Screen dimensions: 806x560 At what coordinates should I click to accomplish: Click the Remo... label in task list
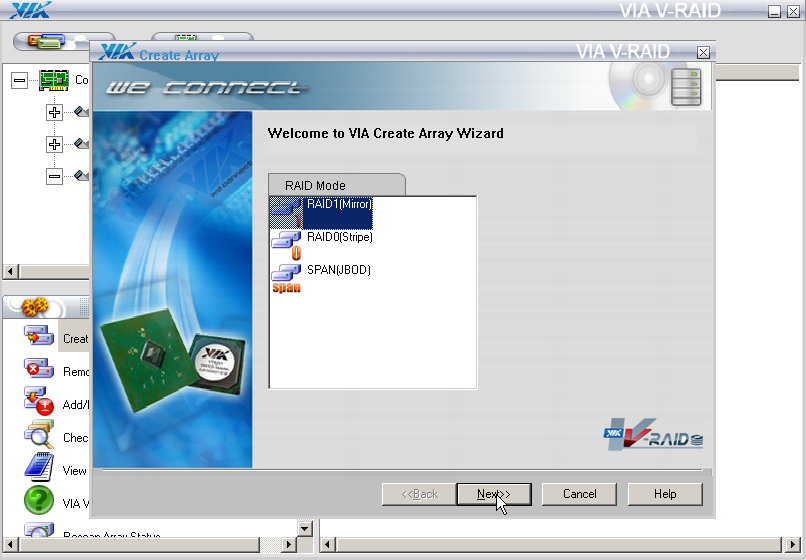point(76,372)
